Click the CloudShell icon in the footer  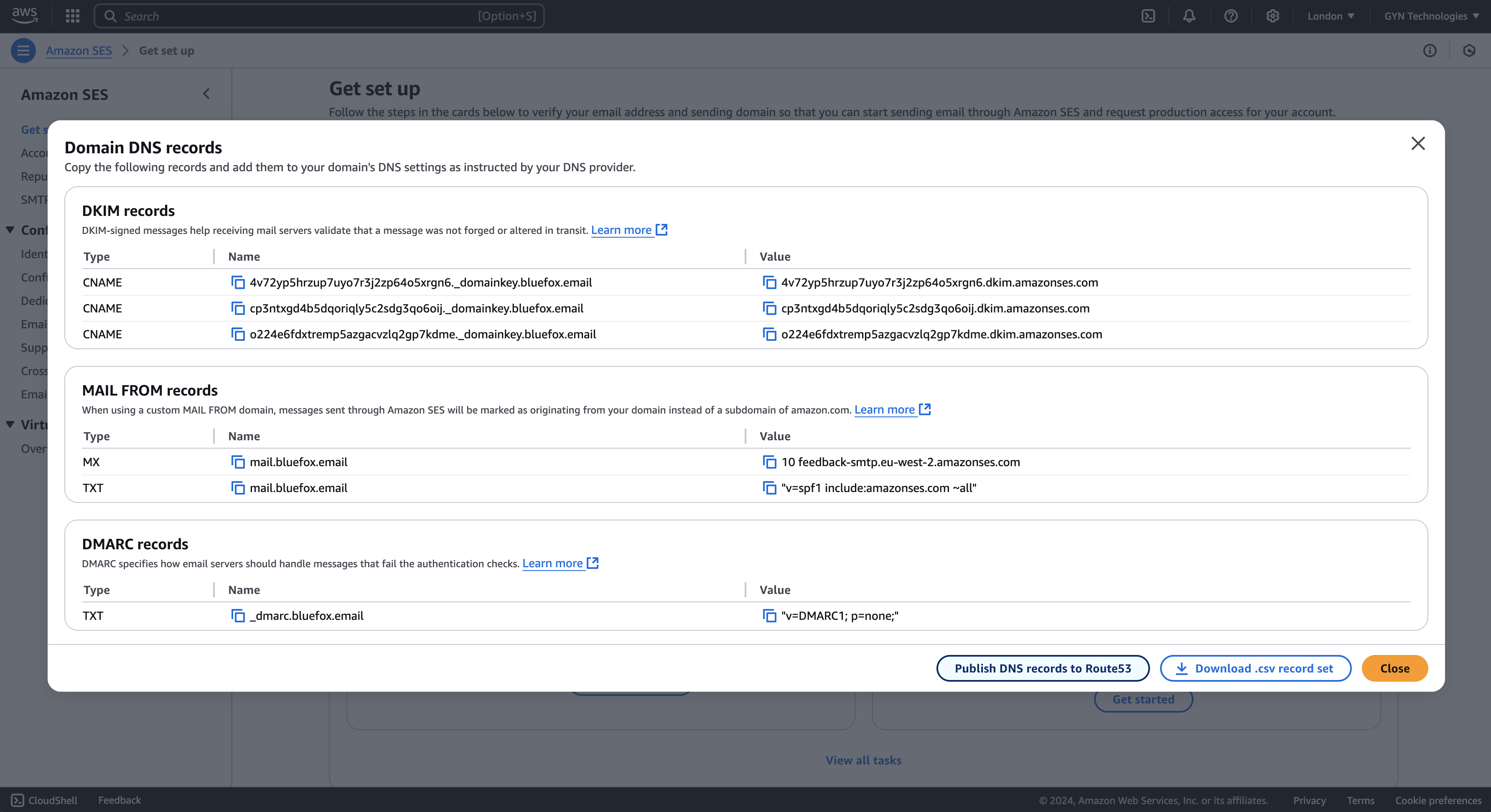[x=18, y=800]
